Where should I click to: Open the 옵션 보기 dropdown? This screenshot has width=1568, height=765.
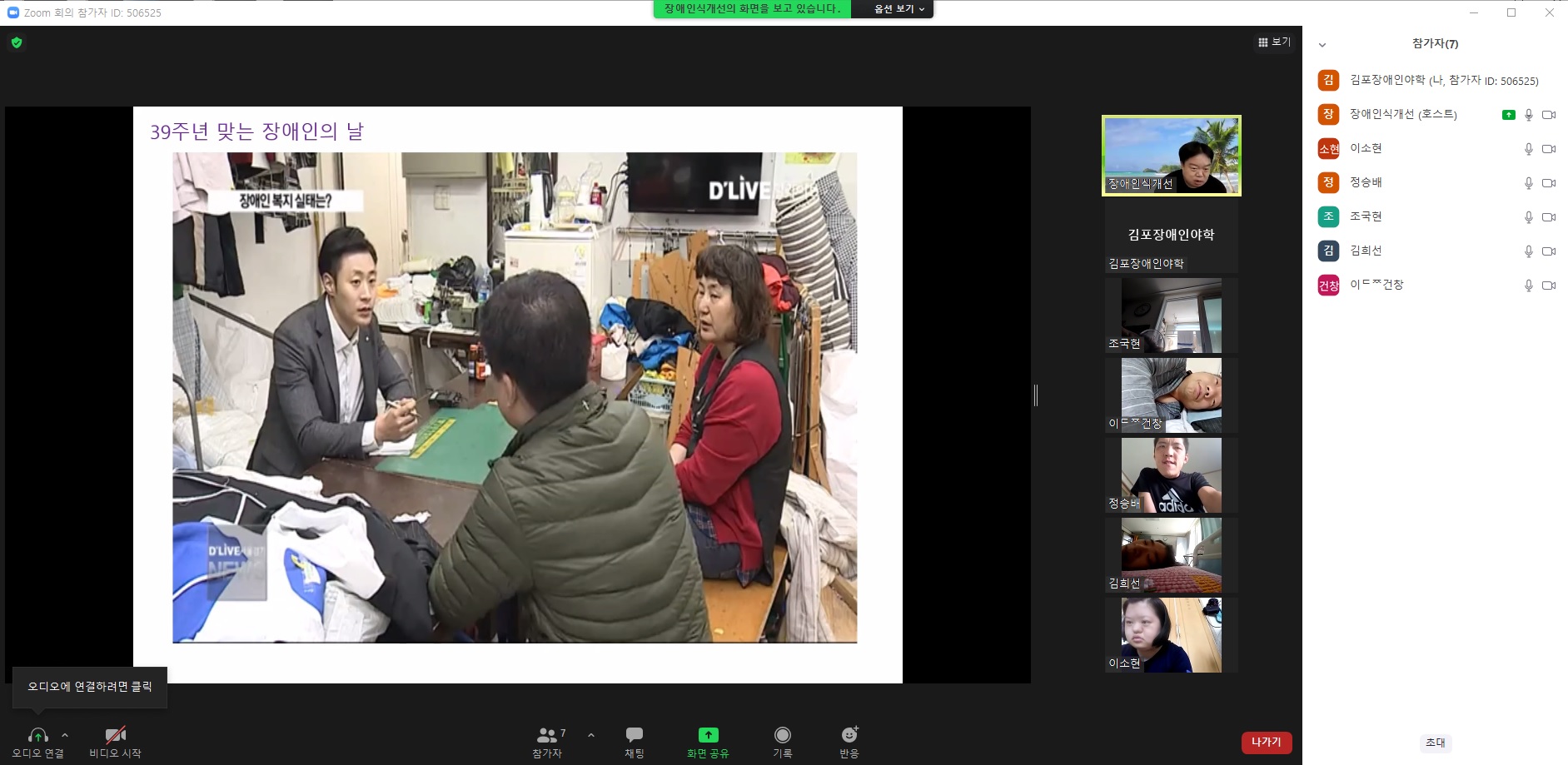pyautogui.click(x=898, y=9)
